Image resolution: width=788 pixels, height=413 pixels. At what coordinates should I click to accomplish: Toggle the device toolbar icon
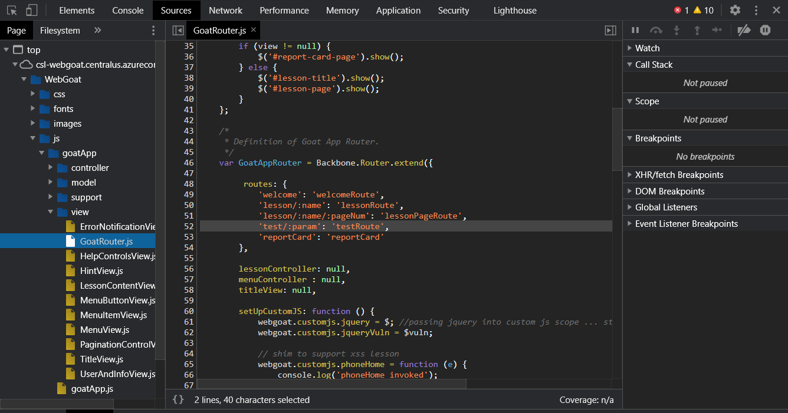(32, 10)
